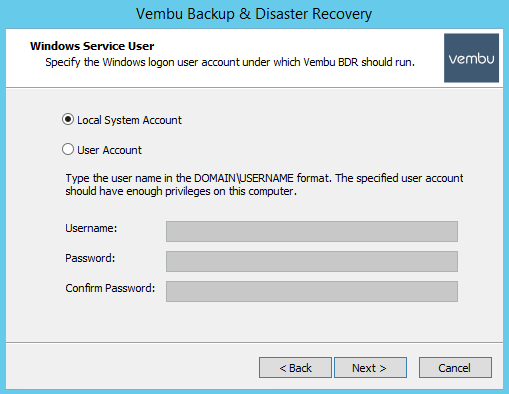509x394 pixels.
Task: Click the 'Username:' field label
Action: point(91,228)
